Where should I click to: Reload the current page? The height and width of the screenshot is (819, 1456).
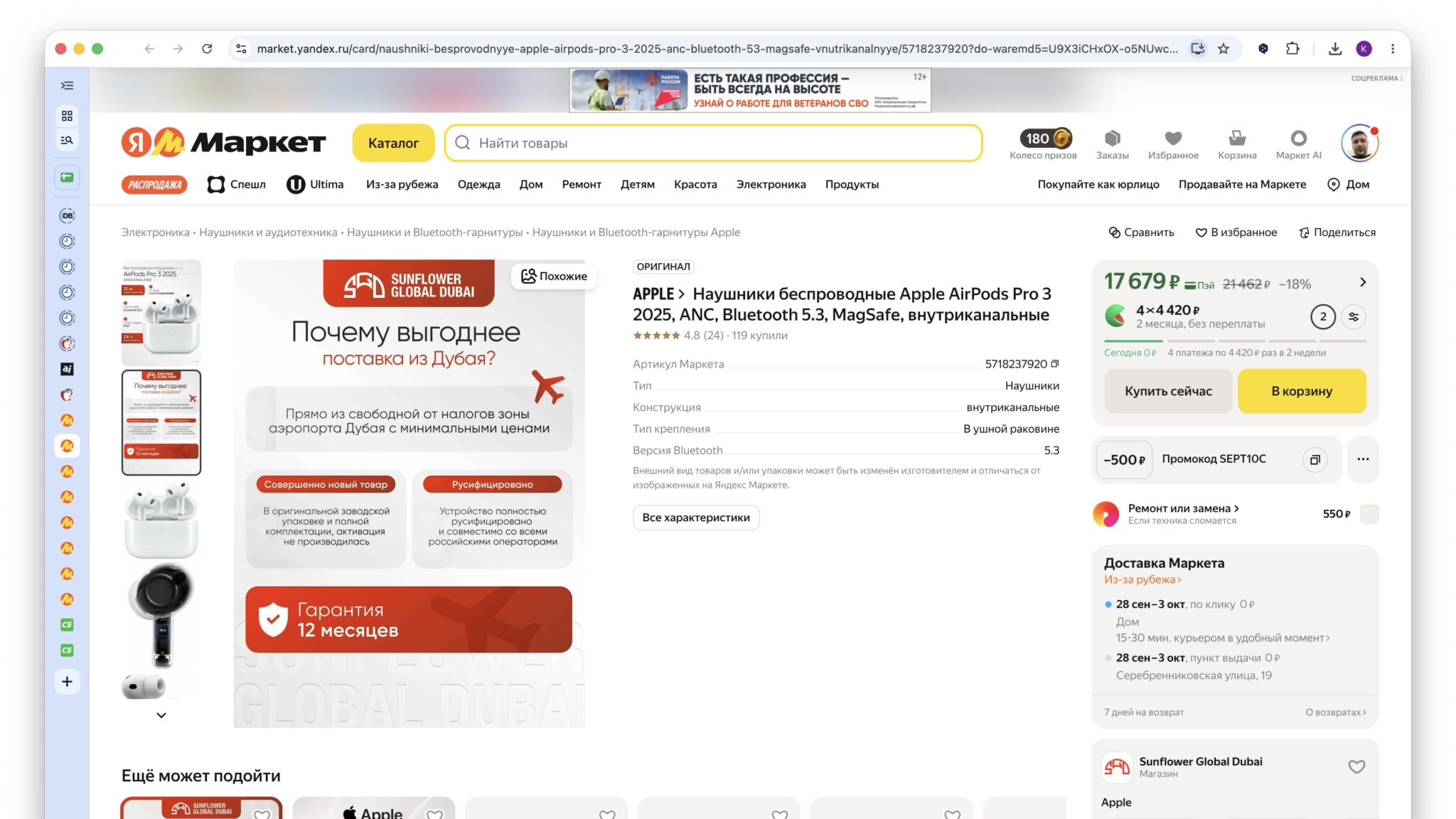pos(207,49)
